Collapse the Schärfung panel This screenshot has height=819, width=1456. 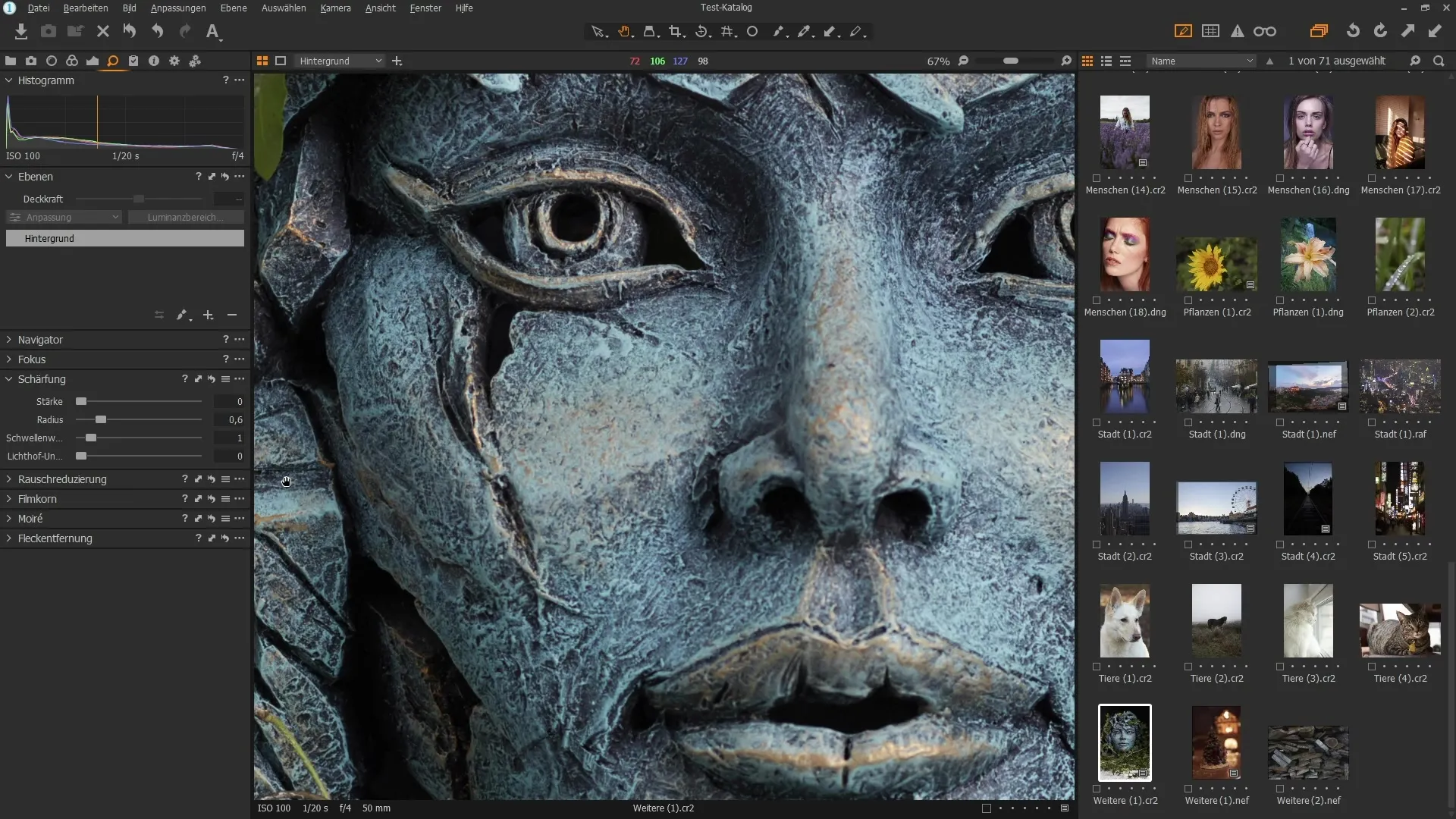[9, 379]
